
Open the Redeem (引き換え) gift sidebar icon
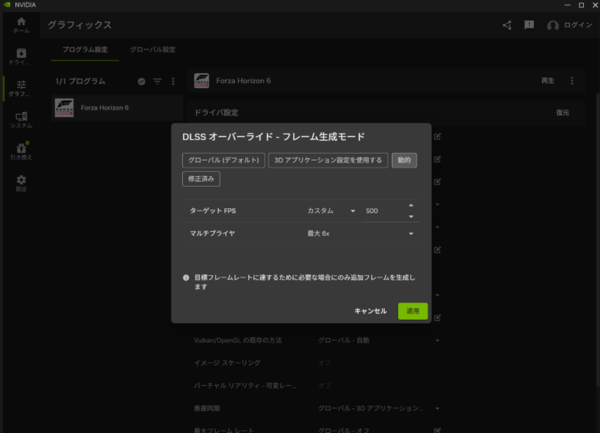coord(21,151)
